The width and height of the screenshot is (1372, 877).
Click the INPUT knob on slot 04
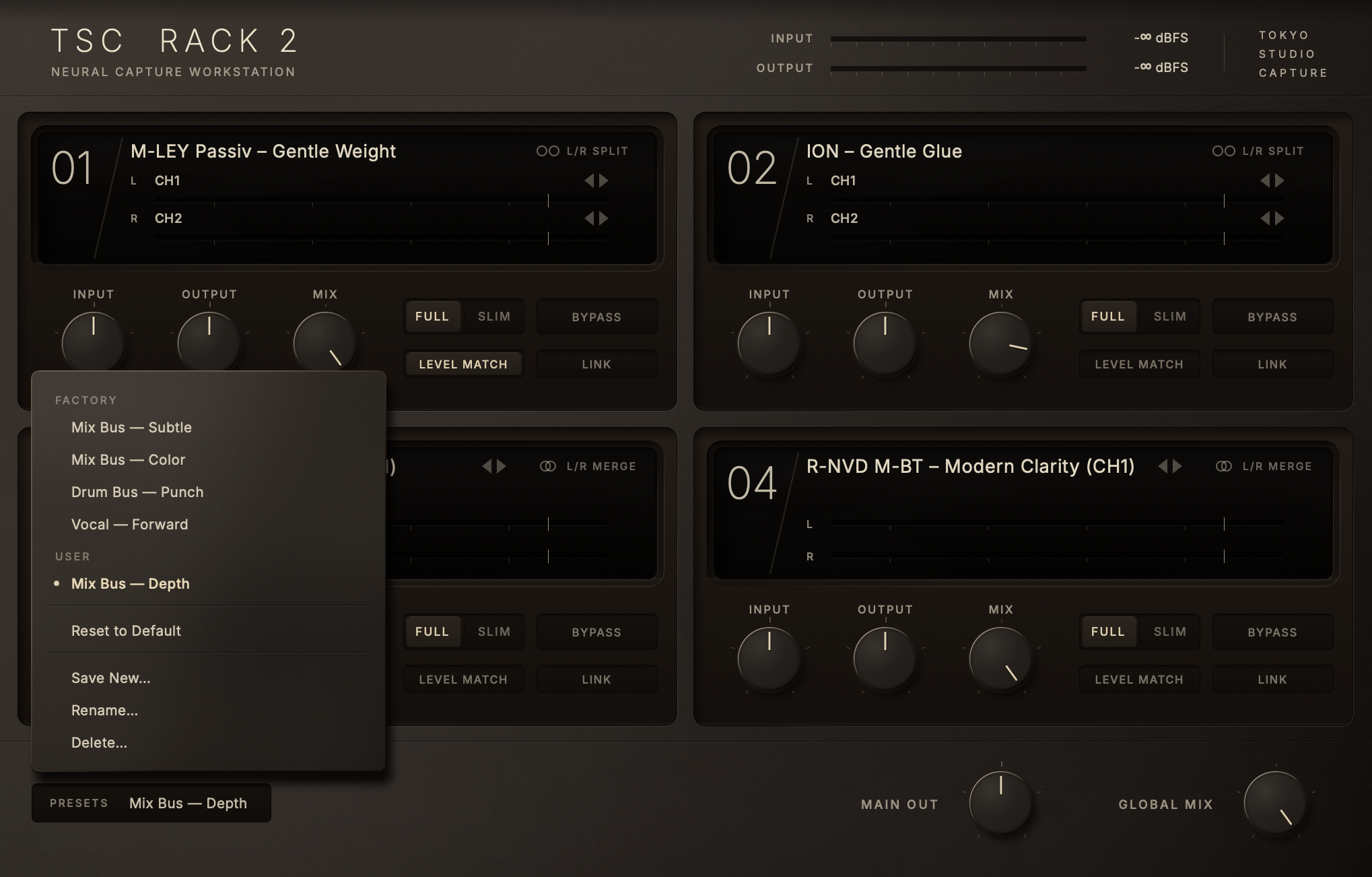point(769,658)
